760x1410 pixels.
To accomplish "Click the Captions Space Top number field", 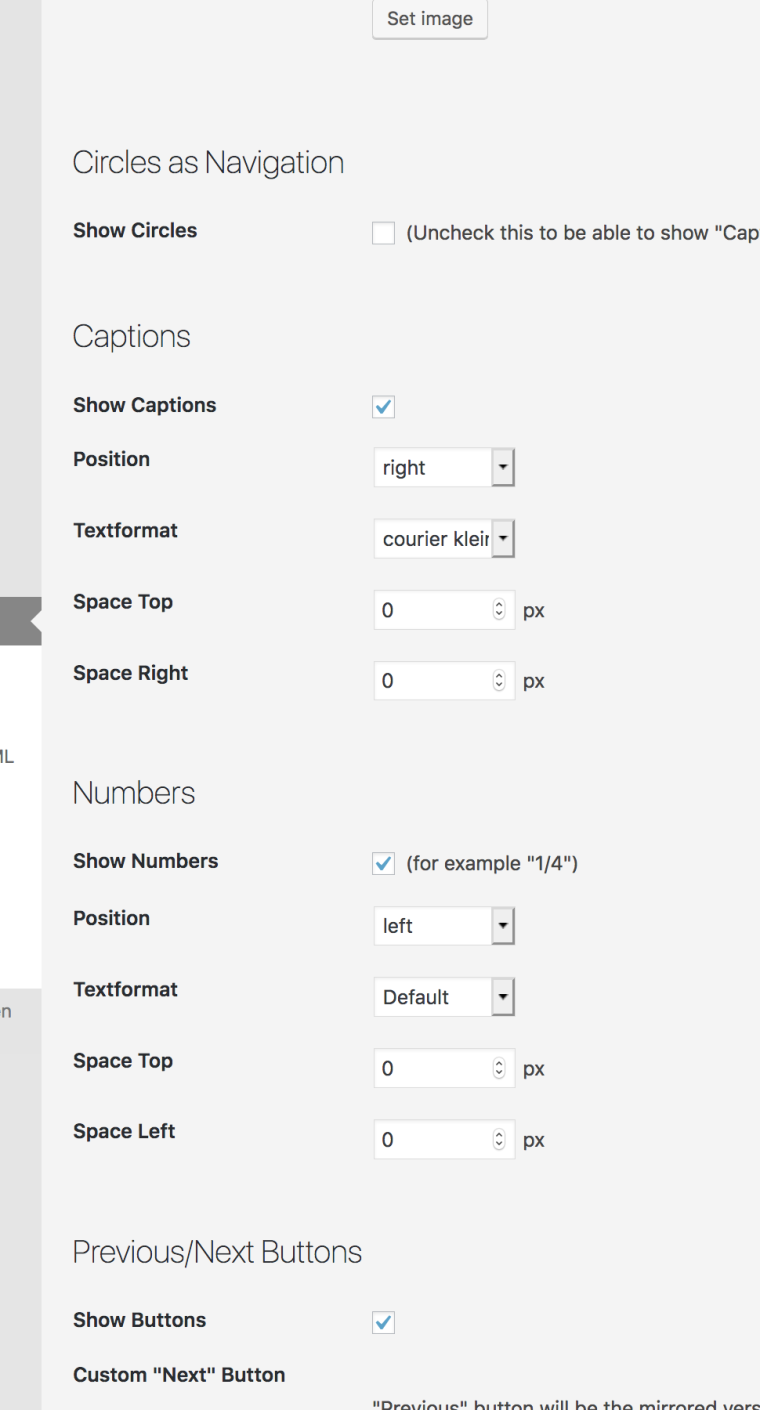I will [x=434, y=610].
